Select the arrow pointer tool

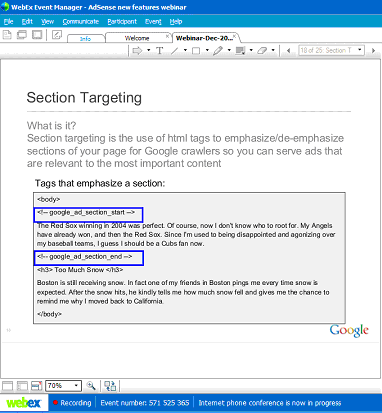pyautogui.click(x=137, y=51)
